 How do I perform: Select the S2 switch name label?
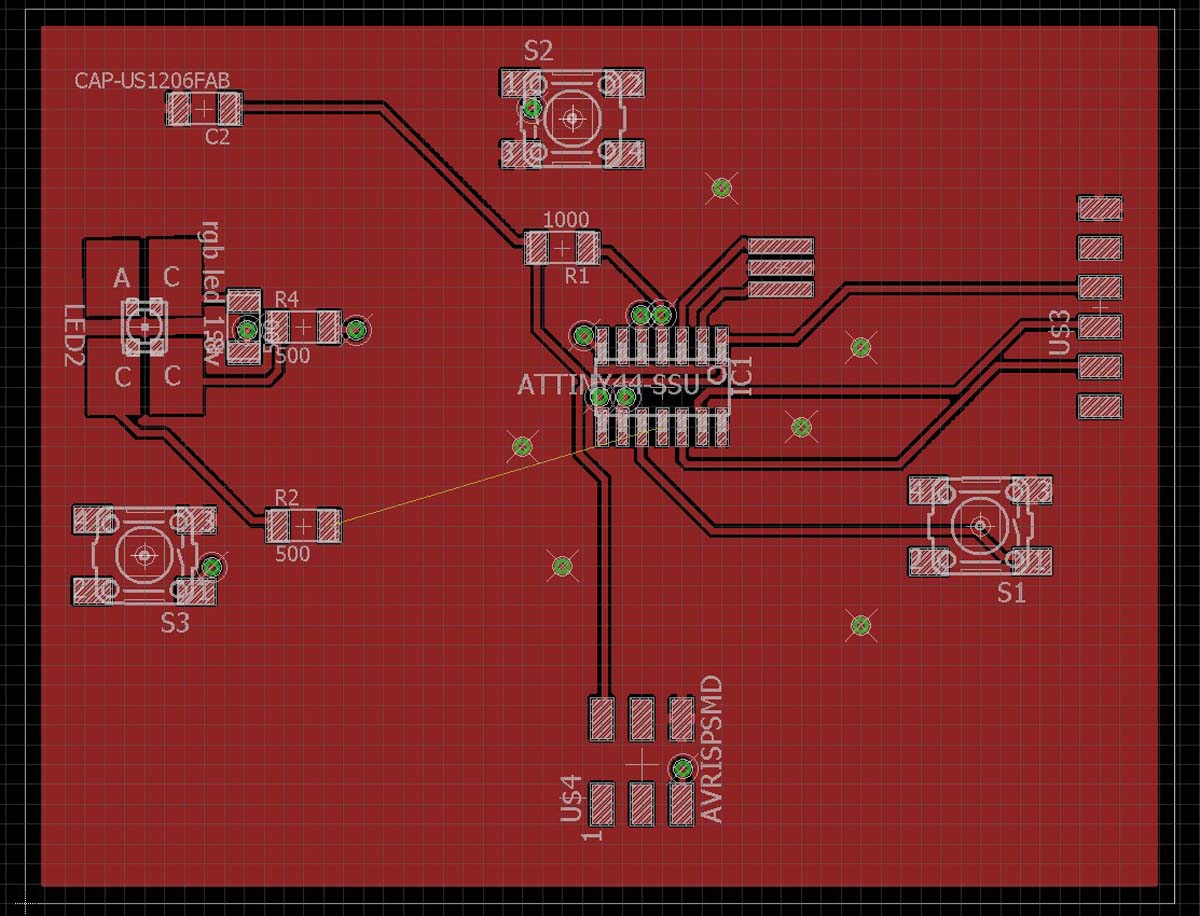538,51
